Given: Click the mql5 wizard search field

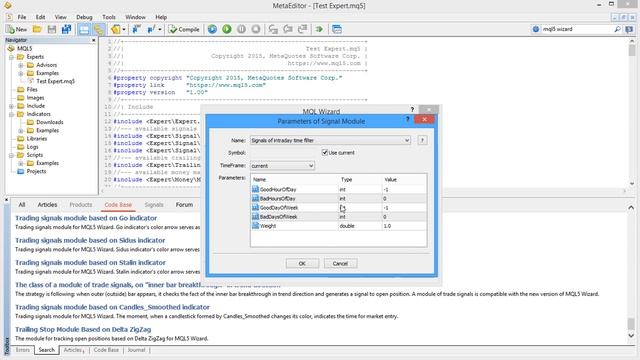Looking at the screenshot, I should pyautogui.click(x=576, y=29).
